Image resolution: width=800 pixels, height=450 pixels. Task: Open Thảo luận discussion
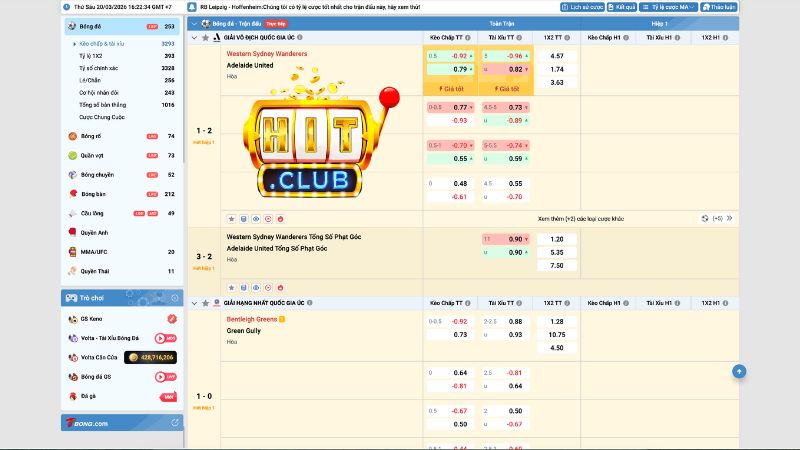pos(719,7)
